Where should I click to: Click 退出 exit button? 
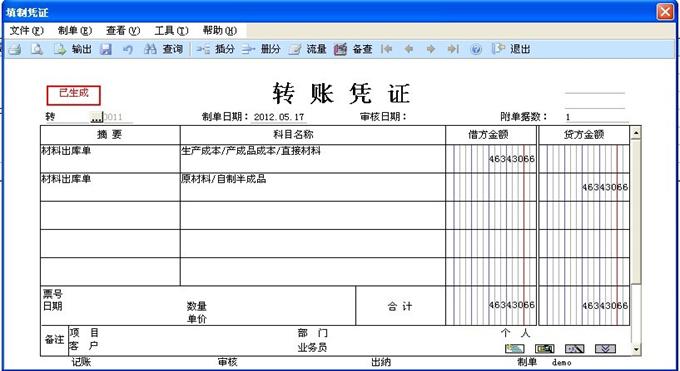511,49
